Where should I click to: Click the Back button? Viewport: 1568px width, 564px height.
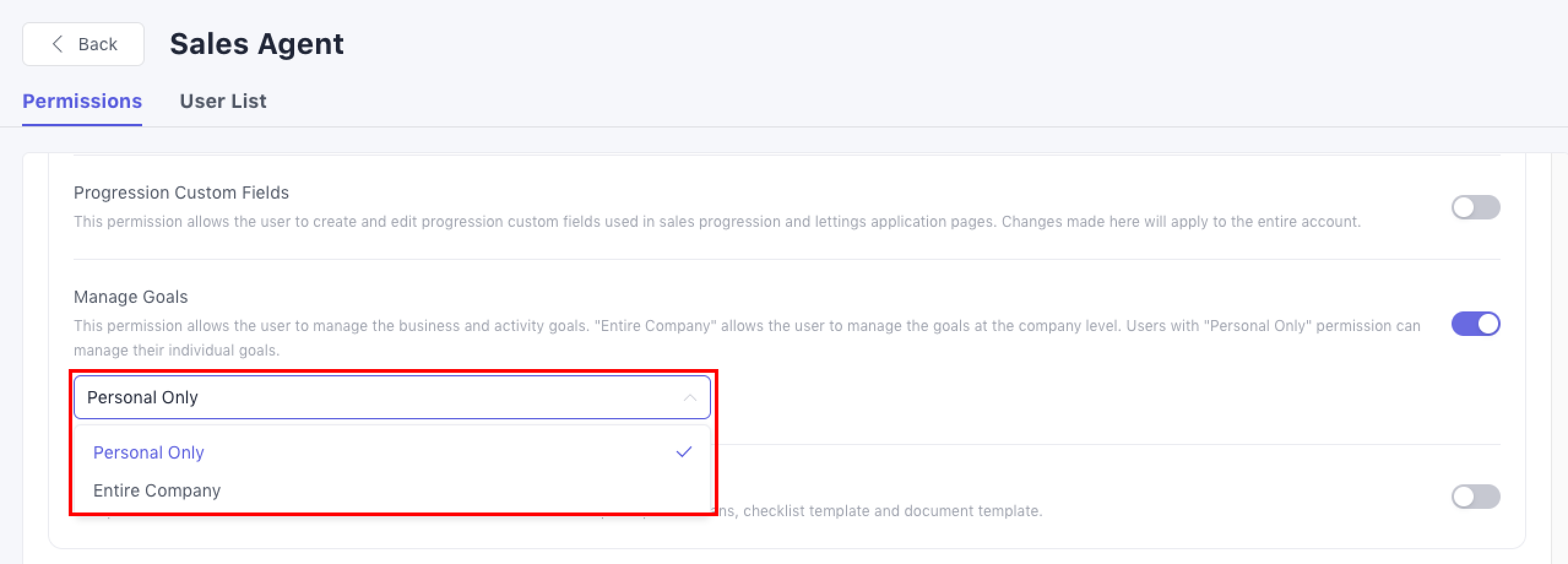click(83, 44)
